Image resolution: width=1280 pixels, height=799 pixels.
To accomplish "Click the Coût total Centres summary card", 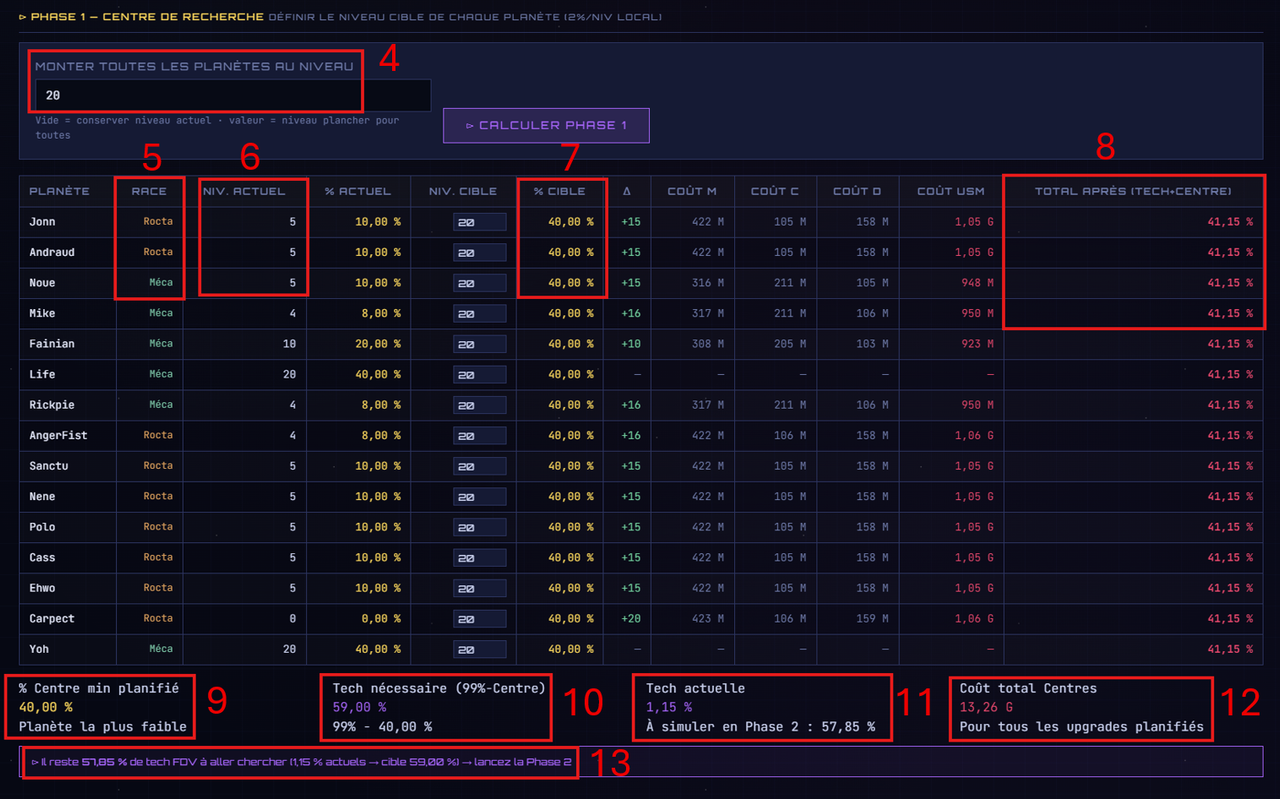I will click(x=1081, y=707).
